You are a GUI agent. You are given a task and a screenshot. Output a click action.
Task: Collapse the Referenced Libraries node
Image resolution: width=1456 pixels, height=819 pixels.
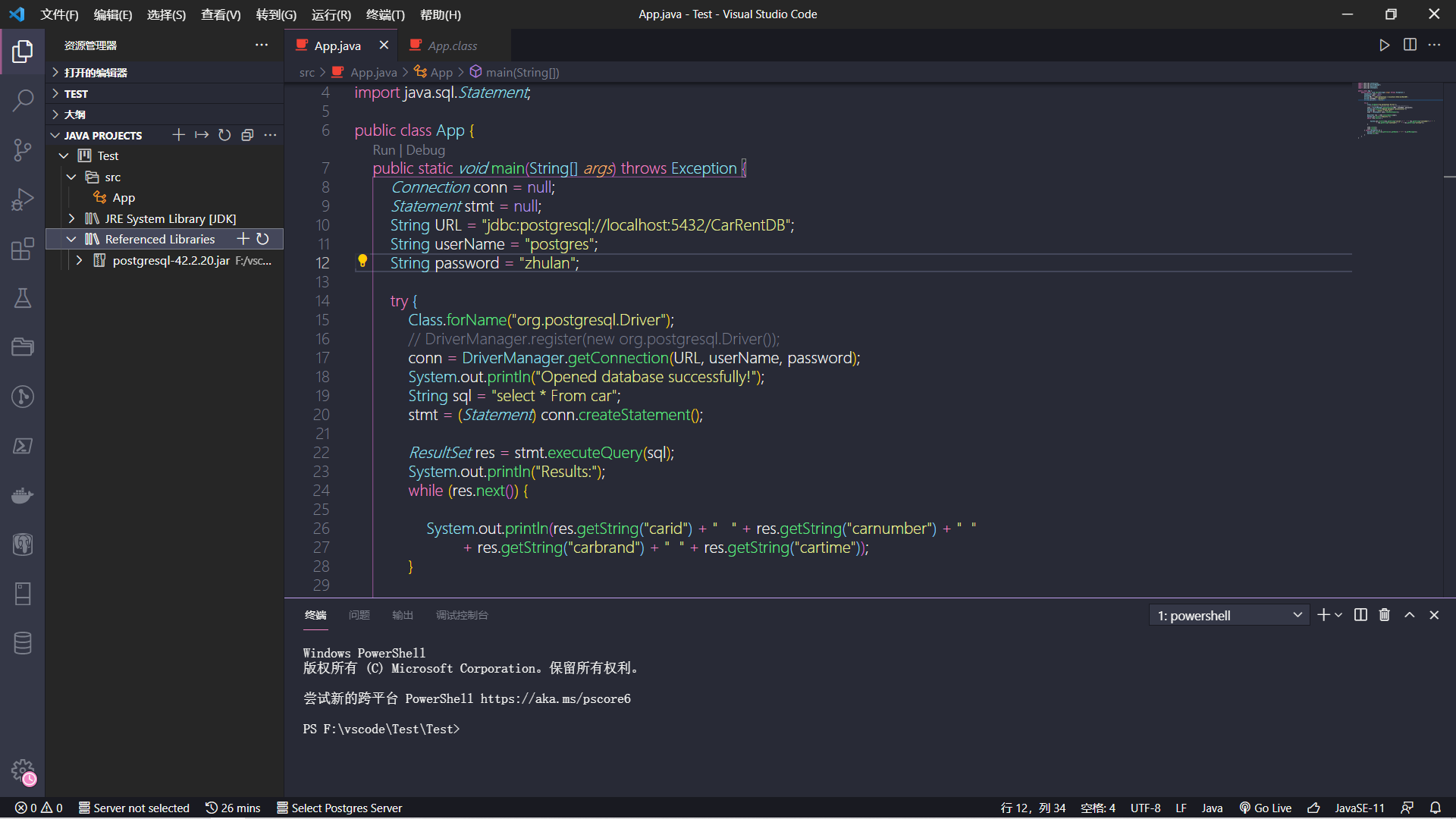point(71,239)
